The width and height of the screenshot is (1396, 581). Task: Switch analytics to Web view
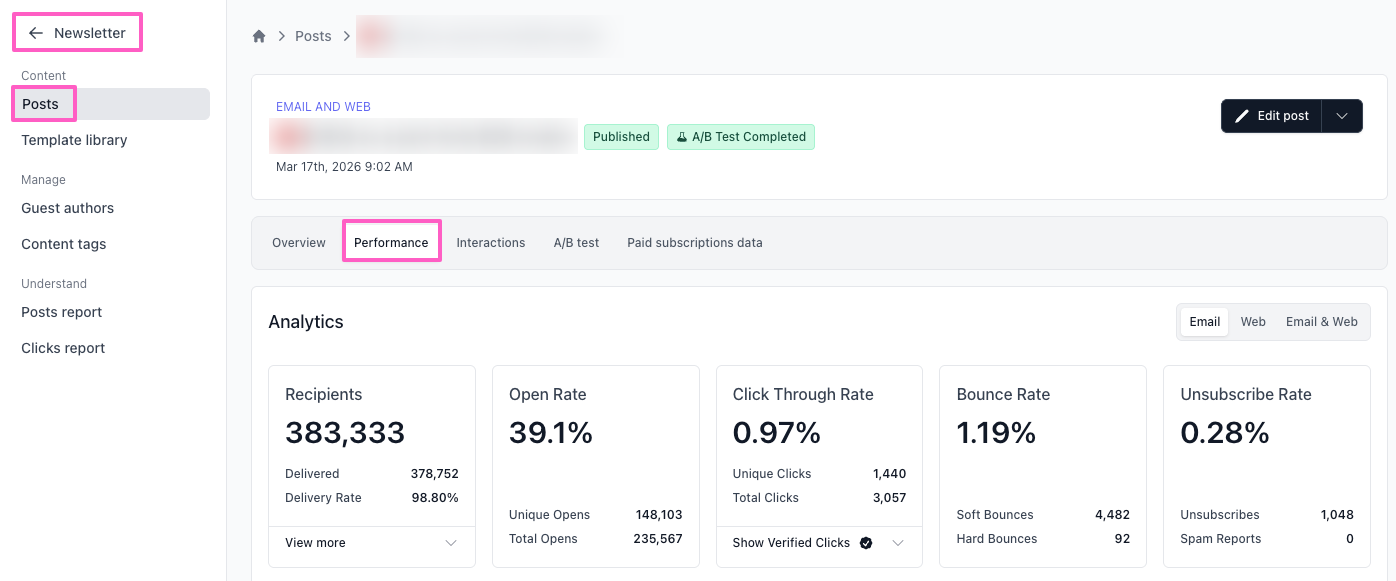tap(1253, 322)
